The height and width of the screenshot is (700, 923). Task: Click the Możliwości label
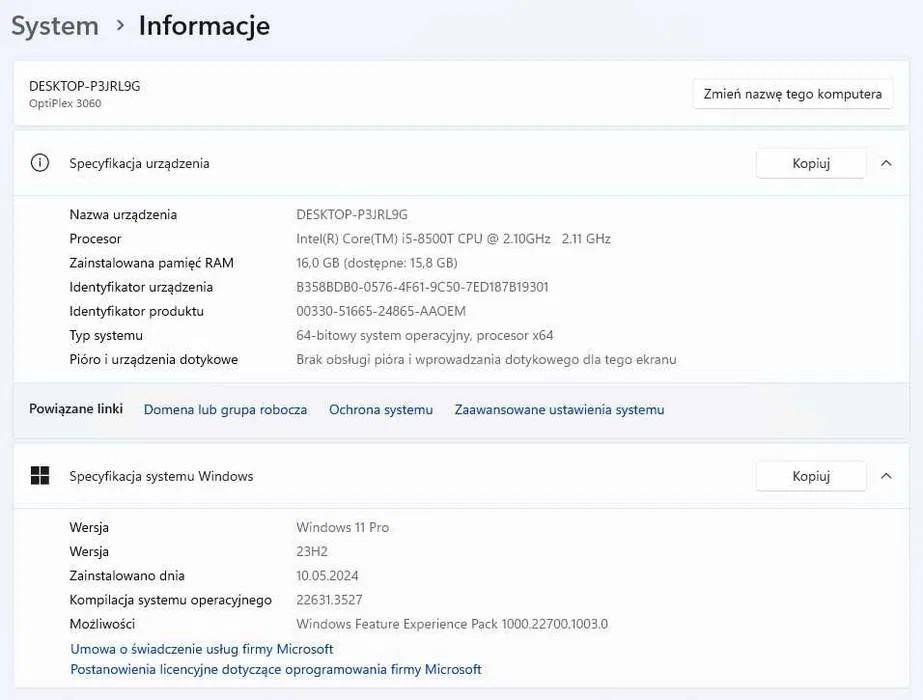click(x=102, y=623)
